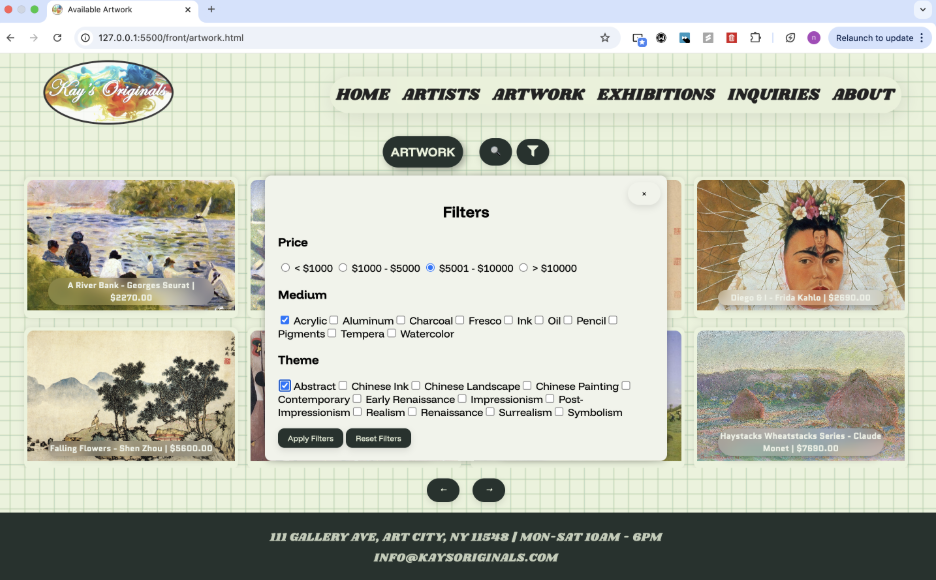936x580 pixels.
Task: Check the Realism theme checkbox
Action: [x=357, y=412]
